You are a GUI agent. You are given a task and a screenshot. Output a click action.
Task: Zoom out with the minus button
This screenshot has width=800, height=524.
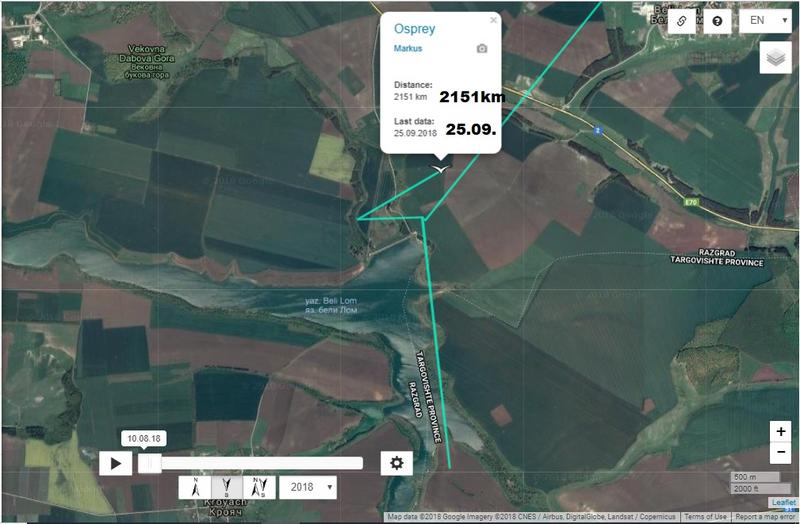click(781, 453)
